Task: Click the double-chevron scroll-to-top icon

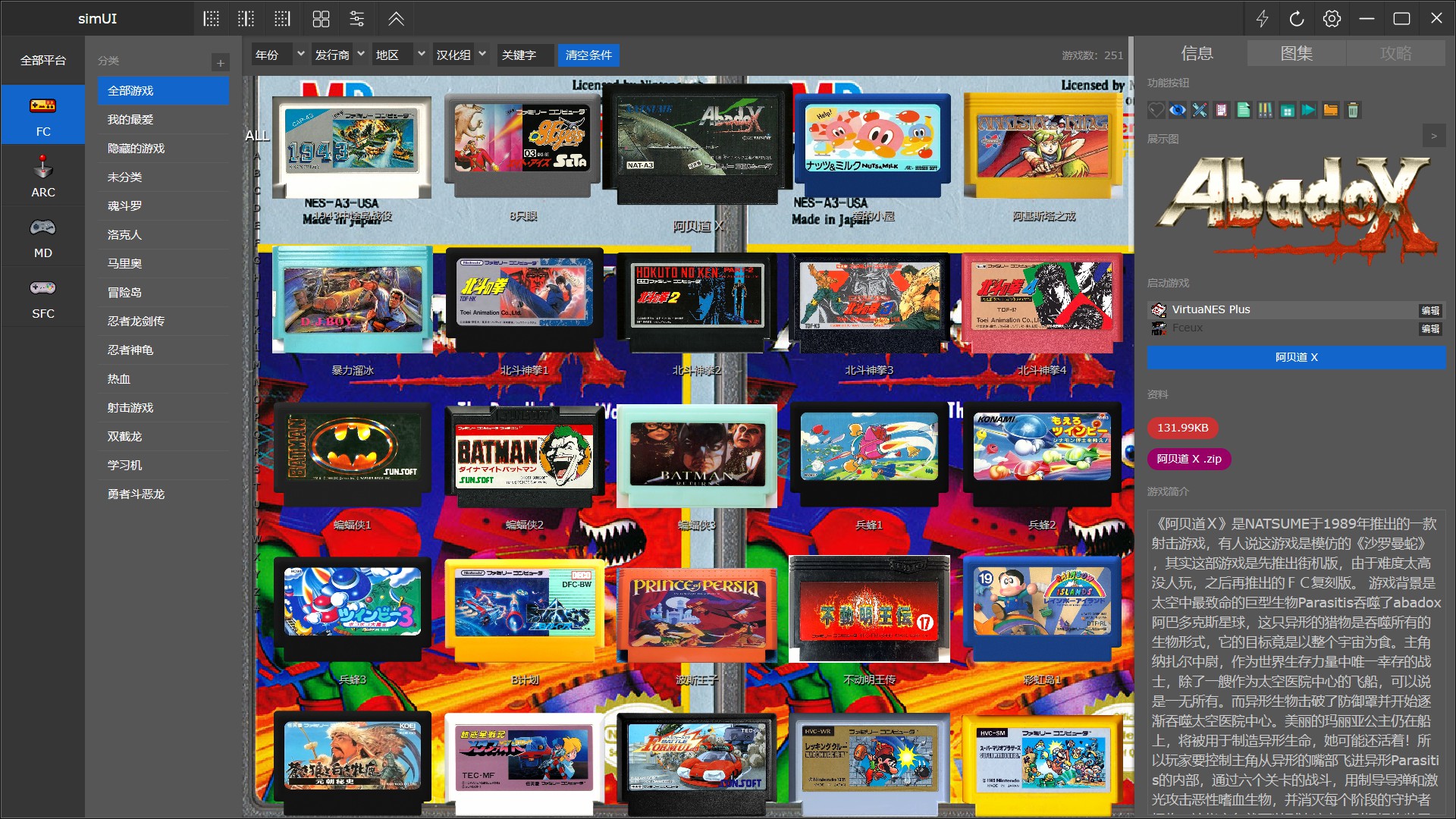Action: tap(396, 19)
